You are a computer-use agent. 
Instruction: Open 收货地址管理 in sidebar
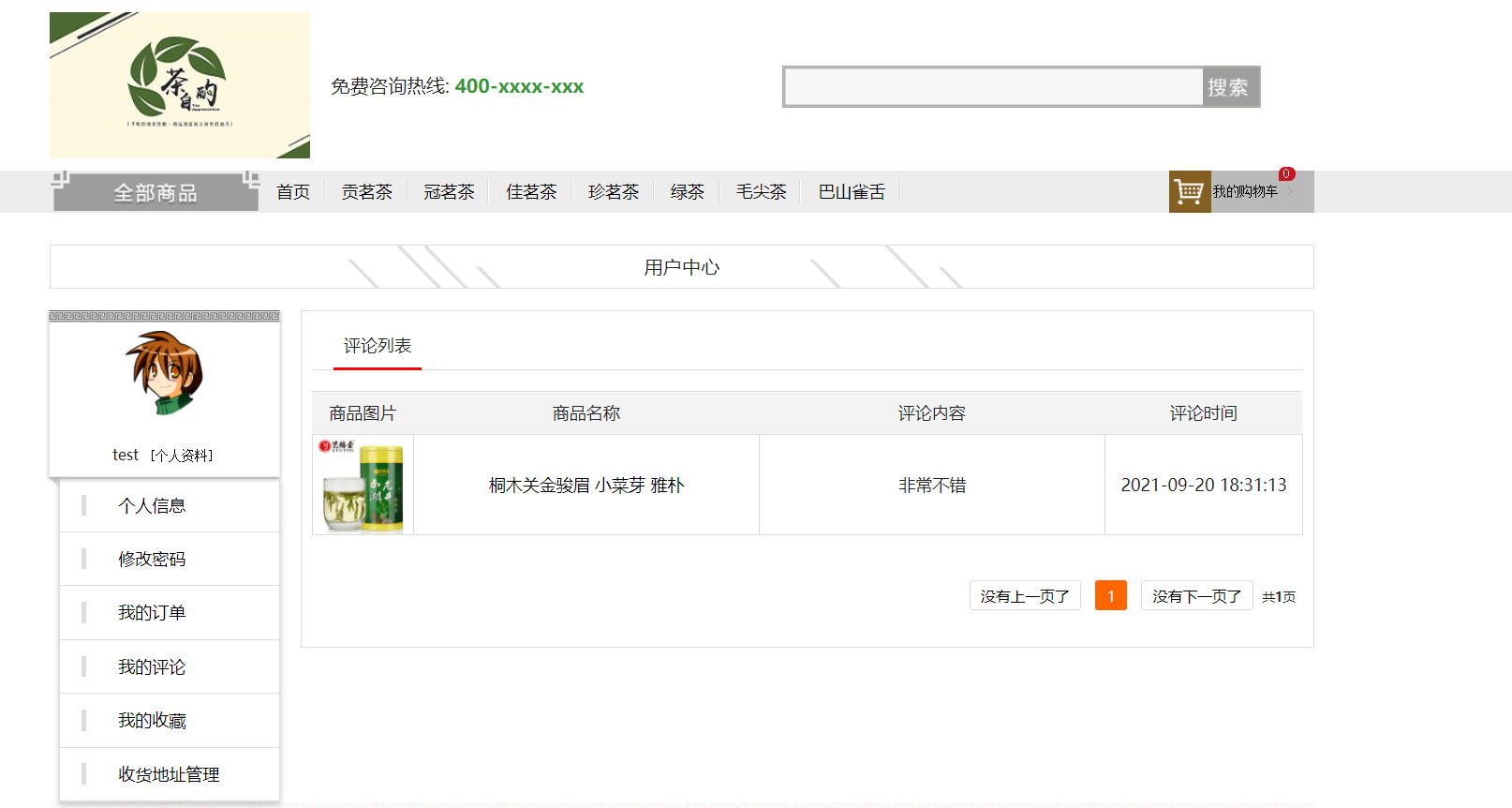point(169,775)
